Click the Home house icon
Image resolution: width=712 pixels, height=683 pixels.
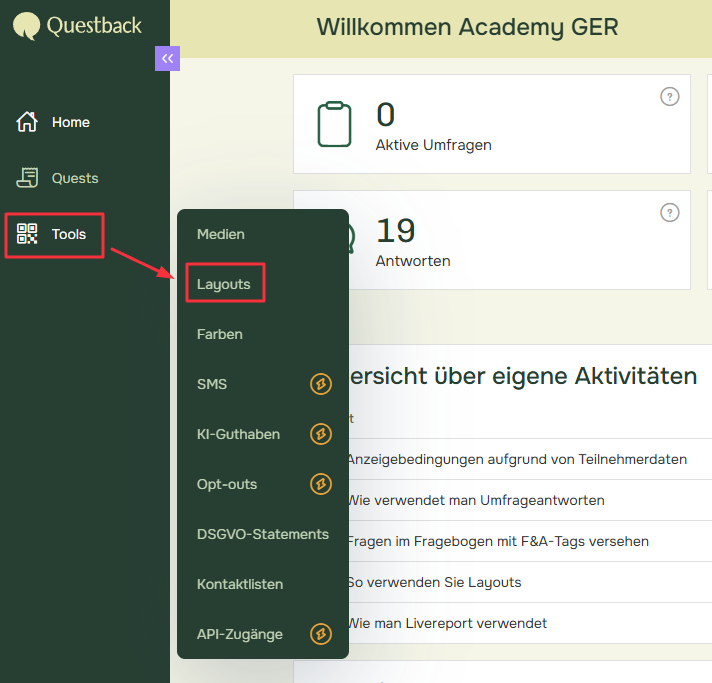click(27, 122)
